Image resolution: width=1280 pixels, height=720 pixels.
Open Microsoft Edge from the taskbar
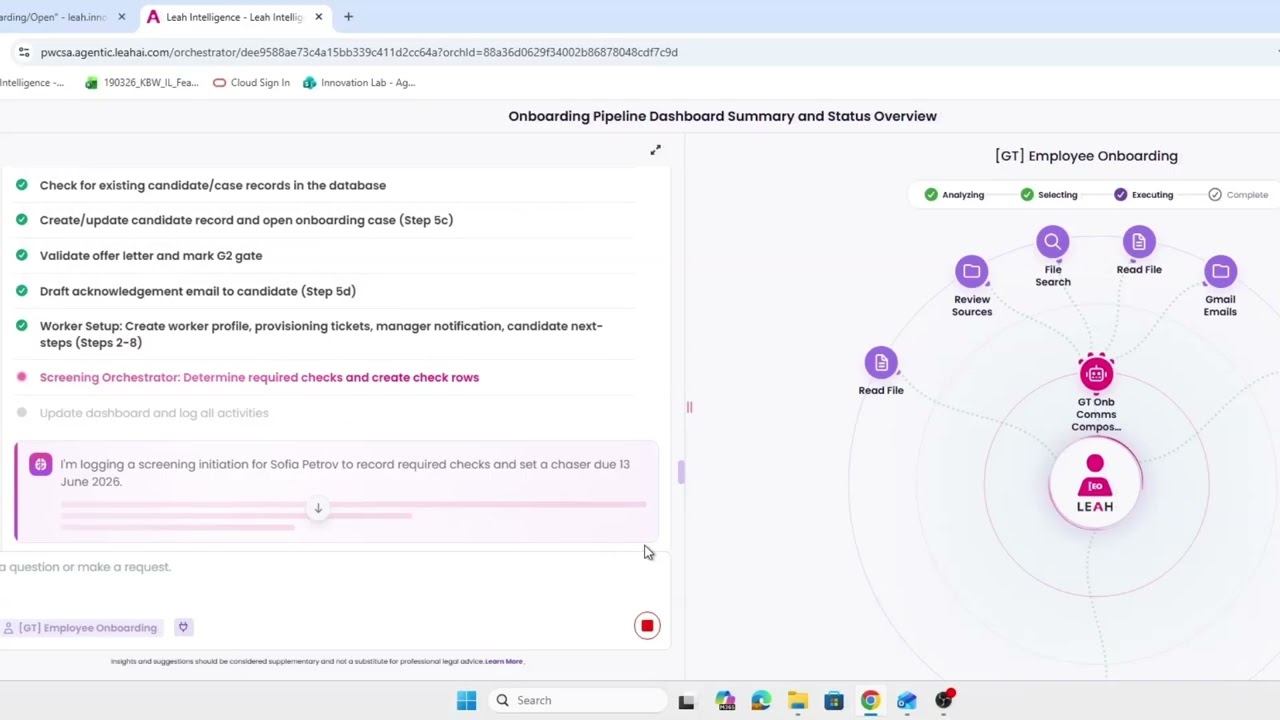tap(761, 701)
